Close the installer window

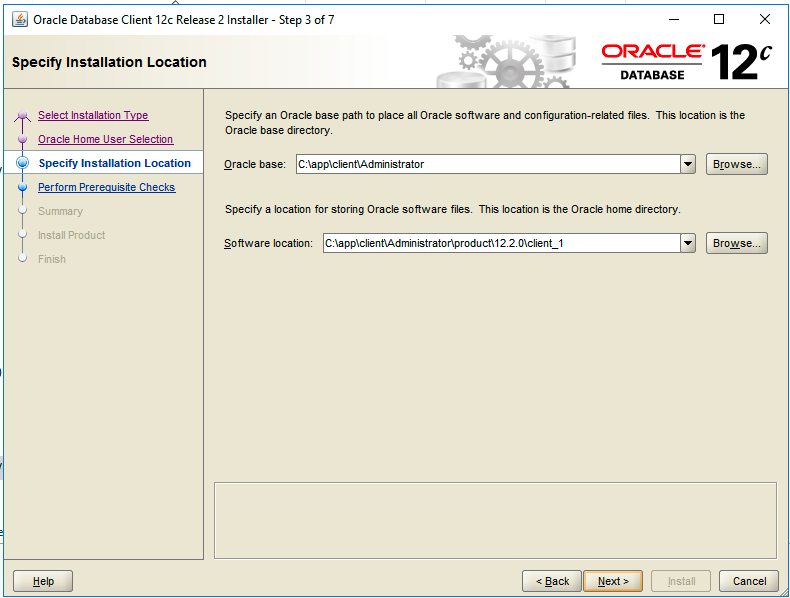coord(764,20)
